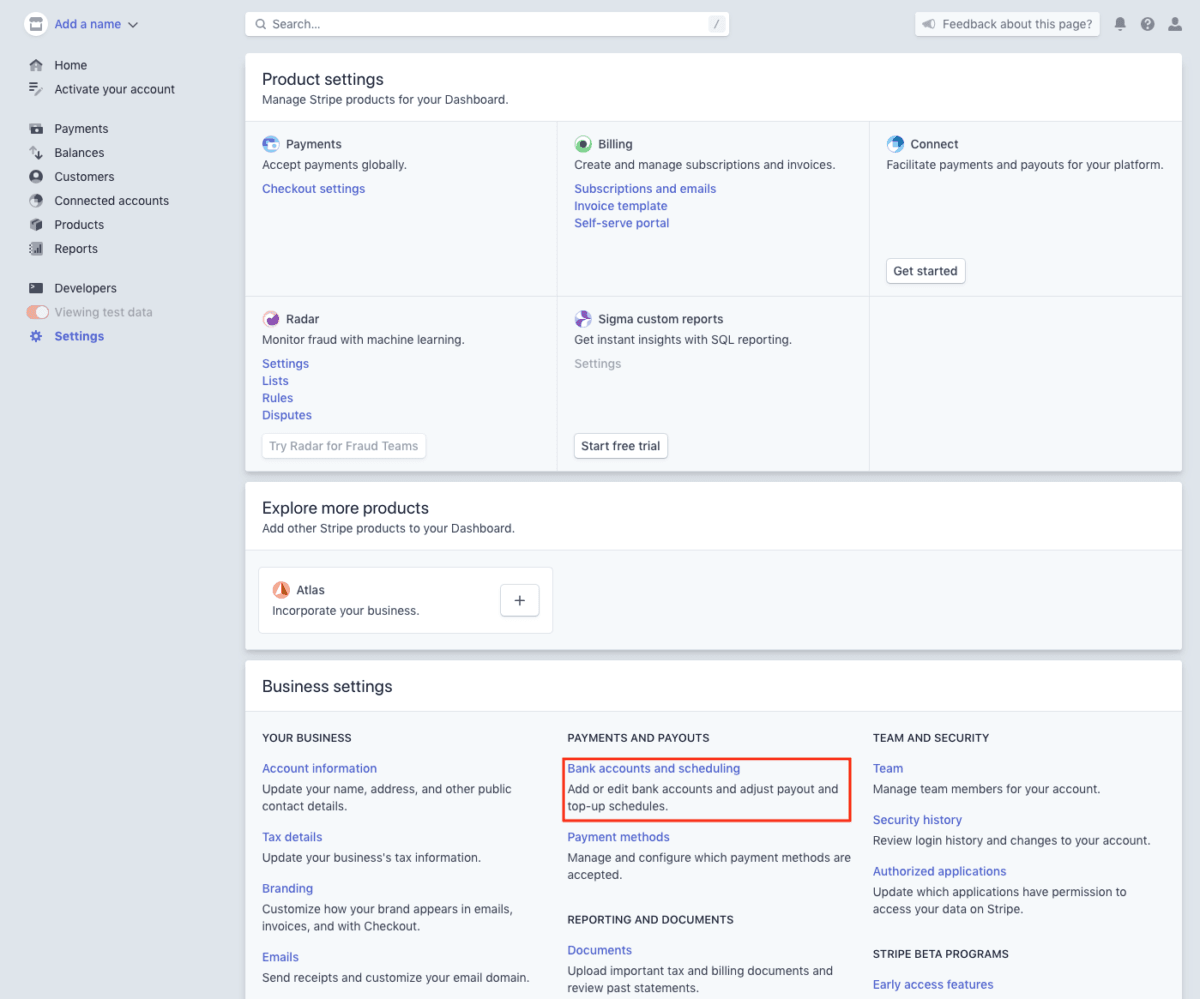This screenshot has height=999, width=1200.
Task: Open Checkout settings link
Action: point(313,189)
